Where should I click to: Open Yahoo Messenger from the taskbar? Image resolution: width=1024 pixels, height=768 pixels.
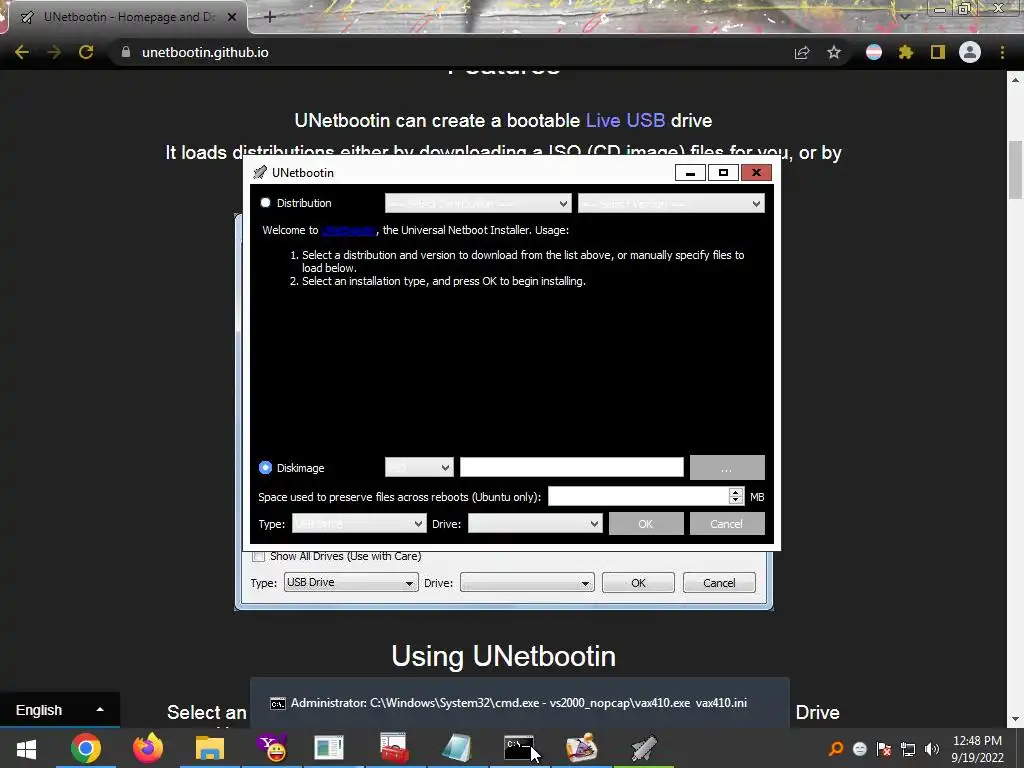tap(271, 748)
